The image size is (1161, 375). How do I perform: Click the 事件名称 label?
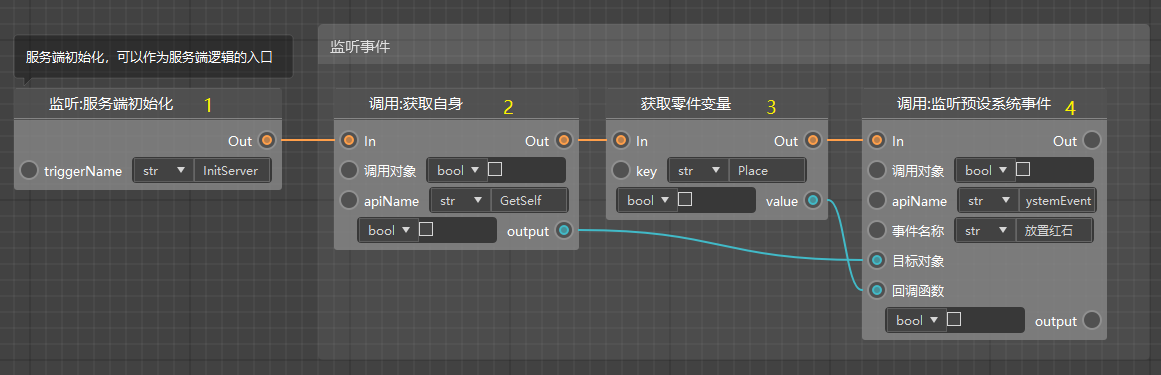(918, 230)
